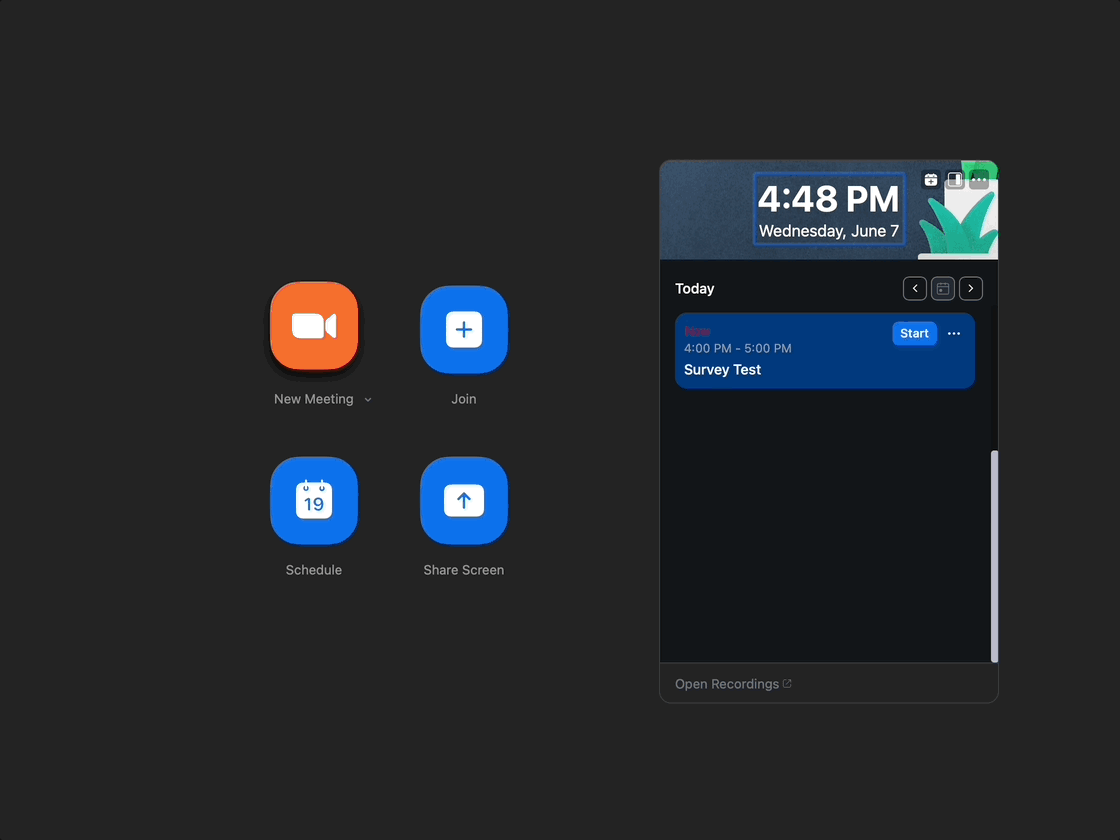Viewport: 1120px width, 840px height.
Task: Click the Open Recordings link
Action: 733,684
